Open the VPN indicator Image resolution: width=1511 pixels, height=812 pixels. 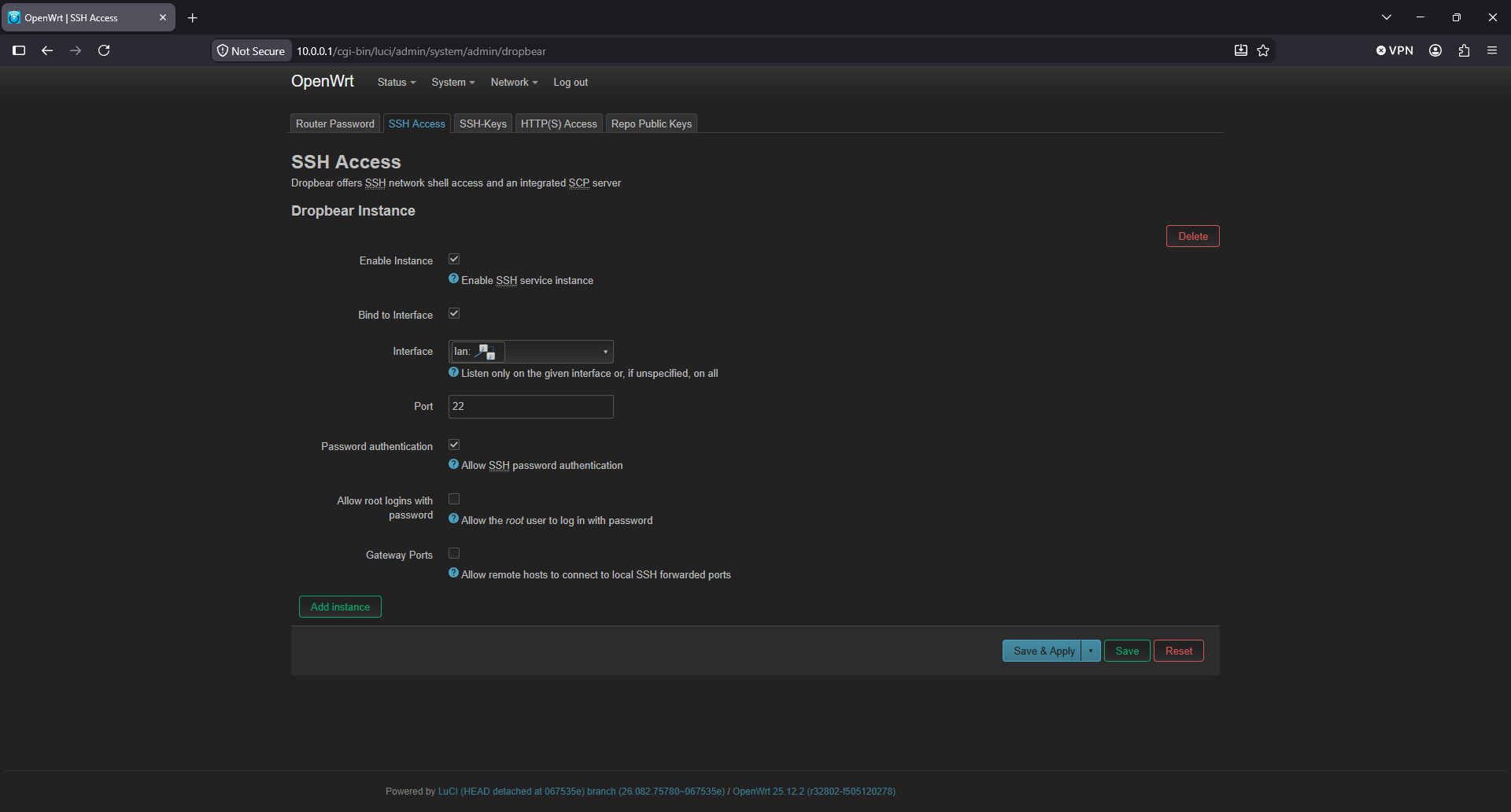pos(1395,50)
